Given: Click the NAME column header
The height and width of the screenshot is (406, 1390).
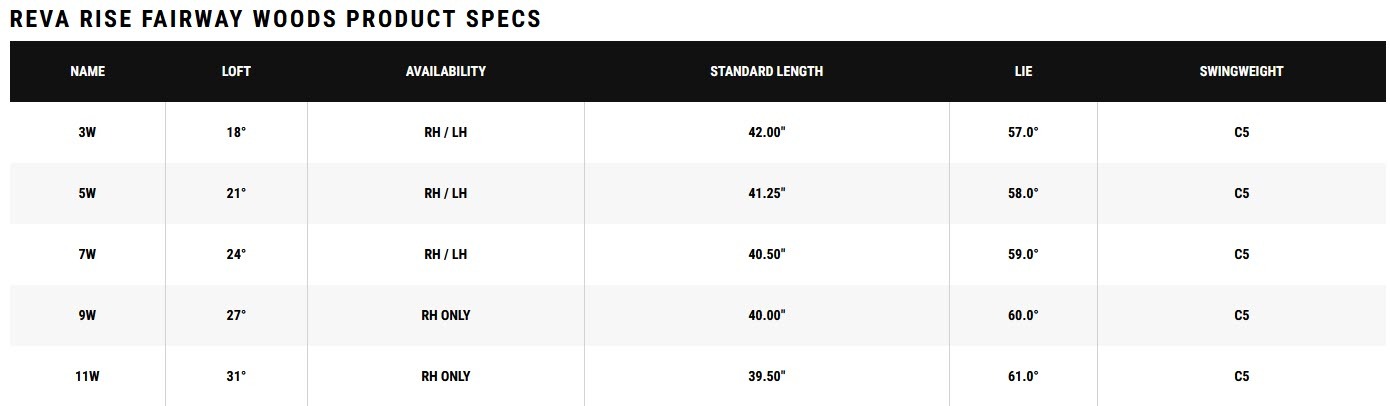Looking at the screenshot, I should click(87, 72).
